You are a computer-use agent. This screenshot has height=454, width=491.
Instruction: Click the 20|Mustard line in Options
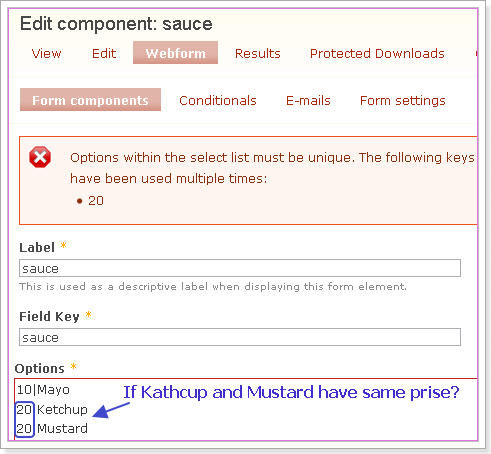(x=52, y=428)
